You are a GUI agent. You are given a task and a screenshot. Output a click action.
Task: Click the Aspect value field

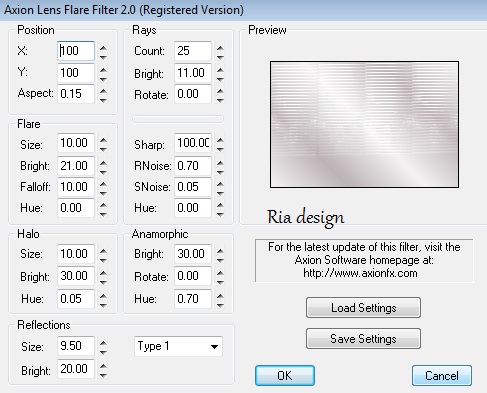click(76, 94)
